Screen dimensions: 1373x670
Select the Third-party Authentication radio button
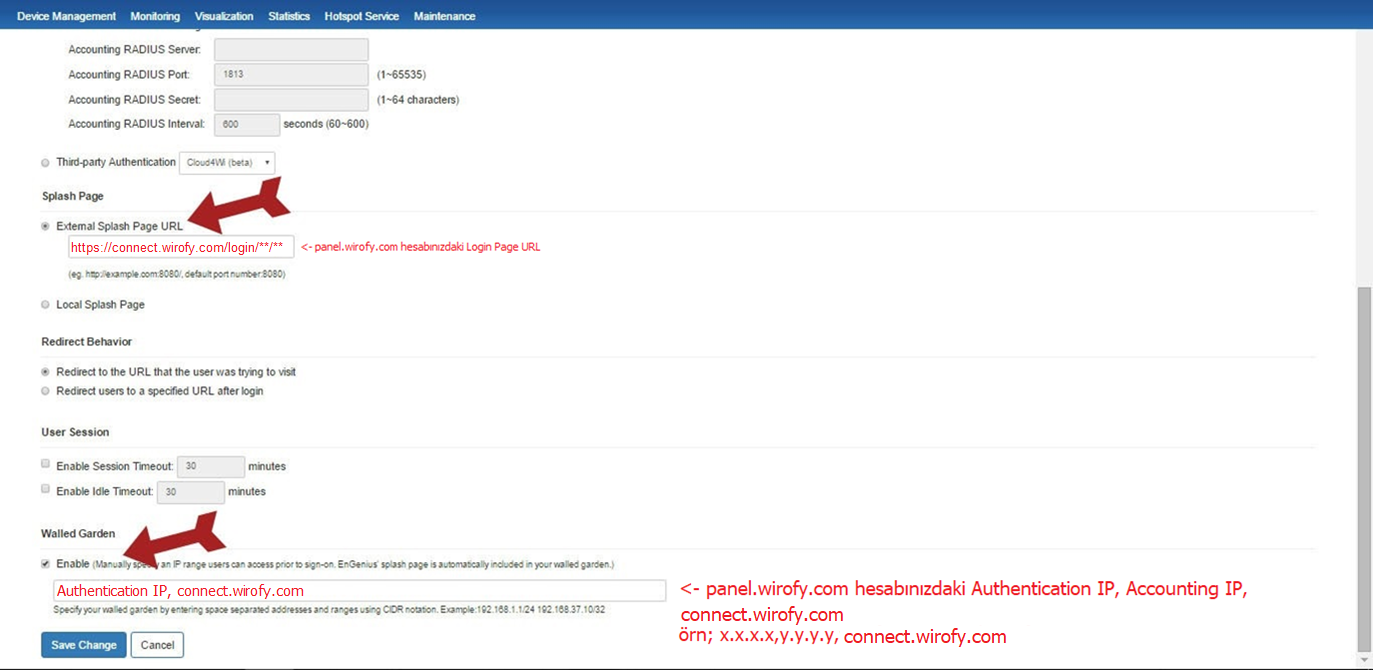click(45, 163)
